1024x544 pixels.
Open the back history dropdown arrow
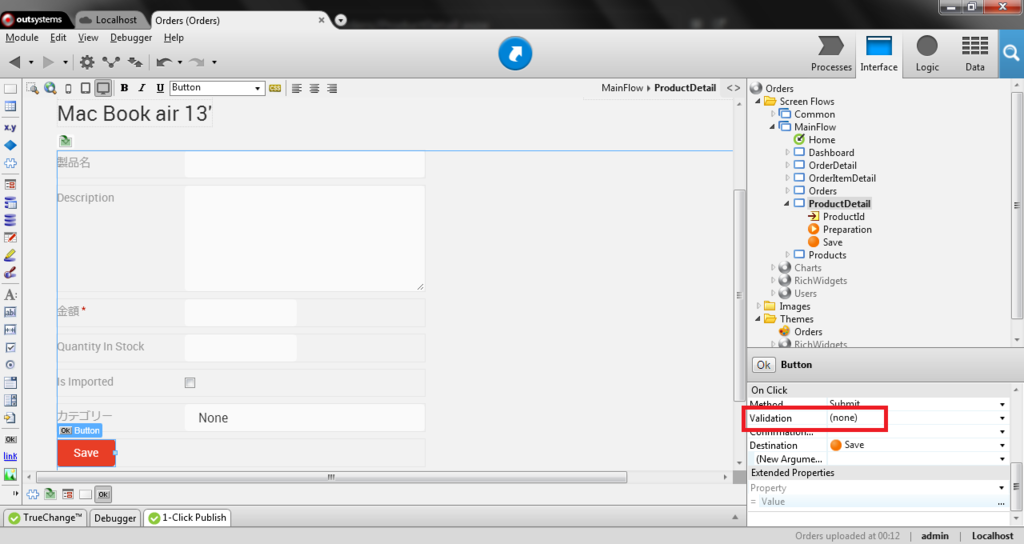coord(31,63)
